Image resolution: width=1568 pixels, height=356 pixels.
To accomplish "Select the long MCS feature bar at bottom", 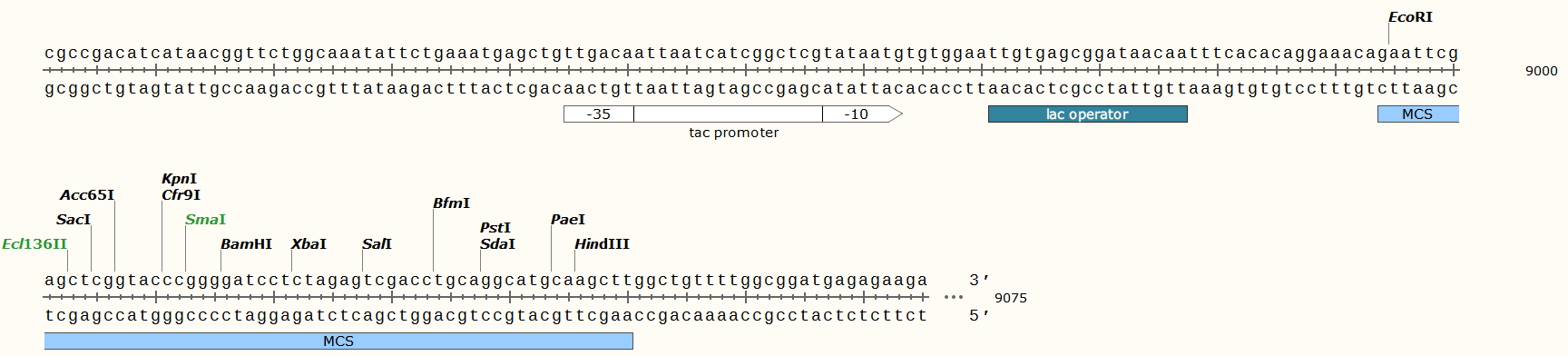I will coord(338,341).
